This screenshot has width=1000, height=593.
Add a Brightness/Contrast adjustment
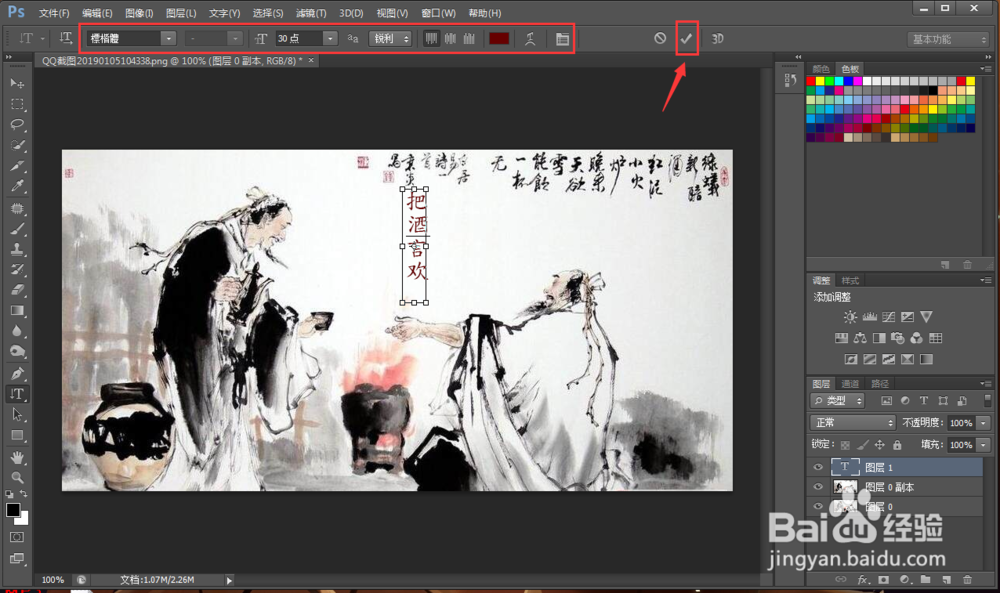(x=850, y=317)
